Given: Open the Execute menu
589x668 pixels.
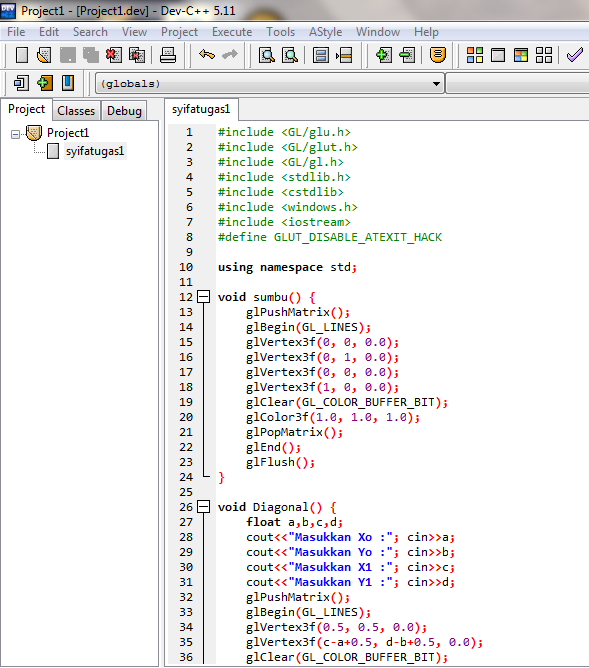Looking at the screenshot, I should point(232,32).
